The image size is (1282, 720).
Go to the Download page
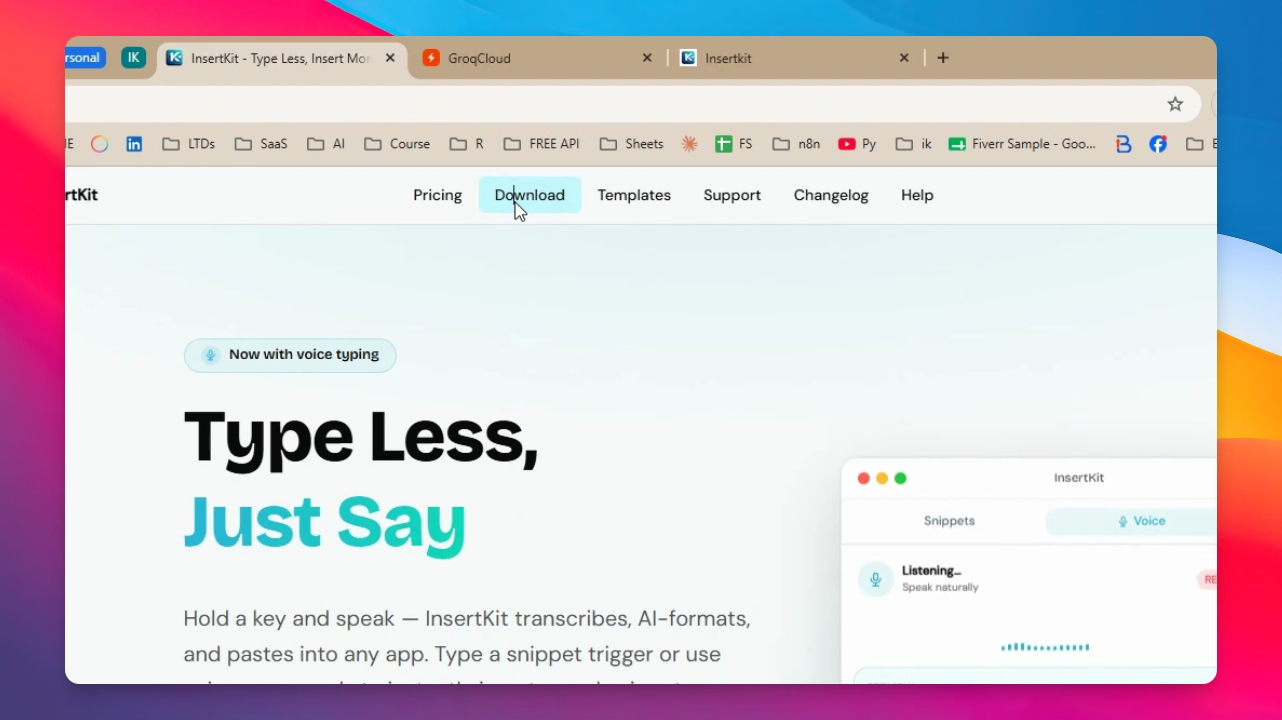pos(530,195)
